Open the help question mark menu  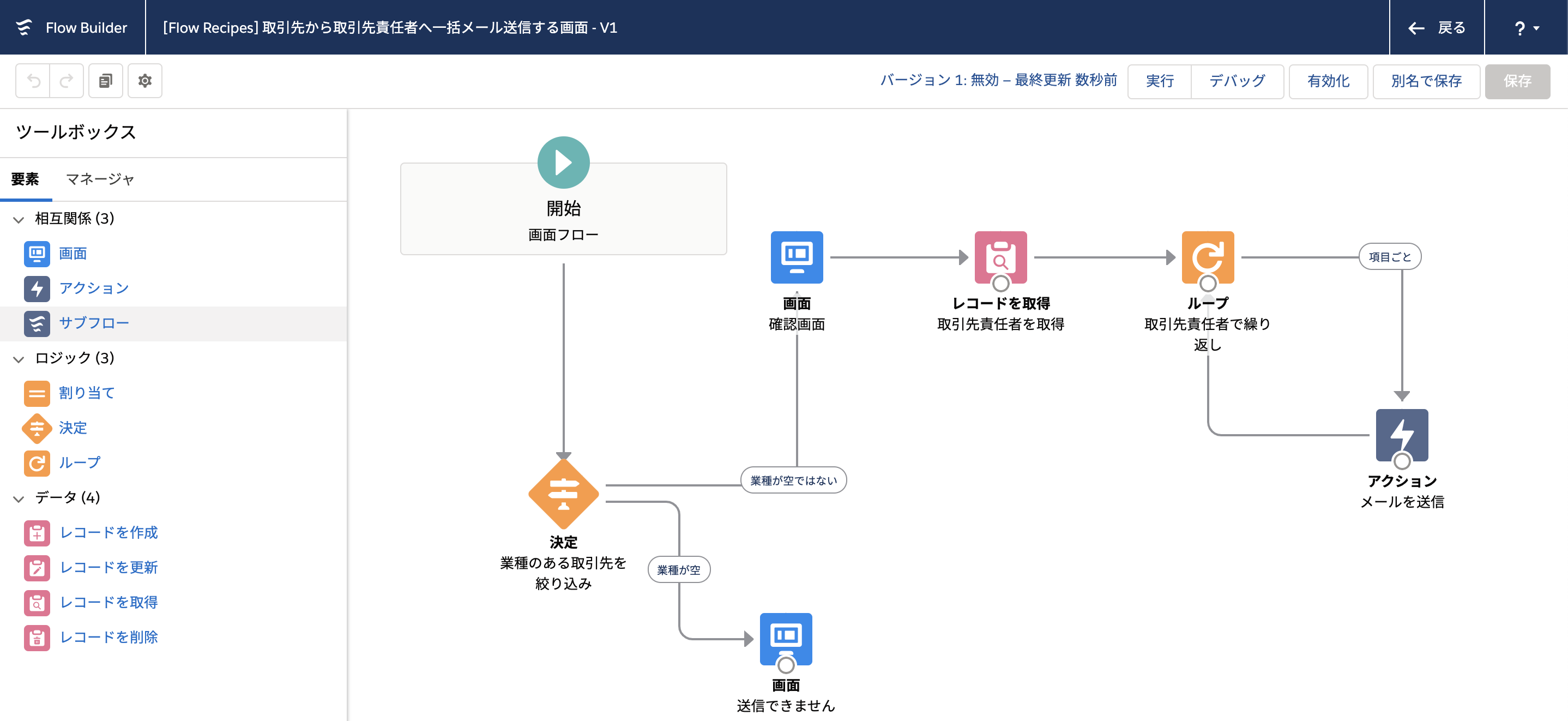(x=1526, y=27)
